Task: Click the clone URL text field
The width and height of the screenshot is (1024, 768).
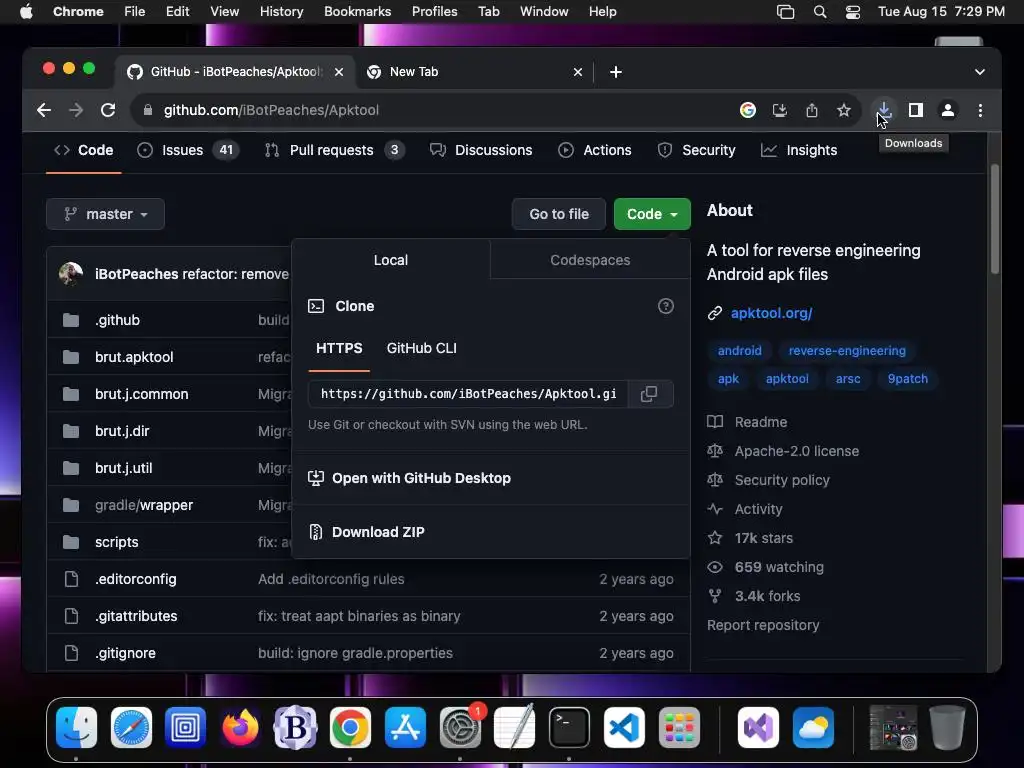Action: 468,394
